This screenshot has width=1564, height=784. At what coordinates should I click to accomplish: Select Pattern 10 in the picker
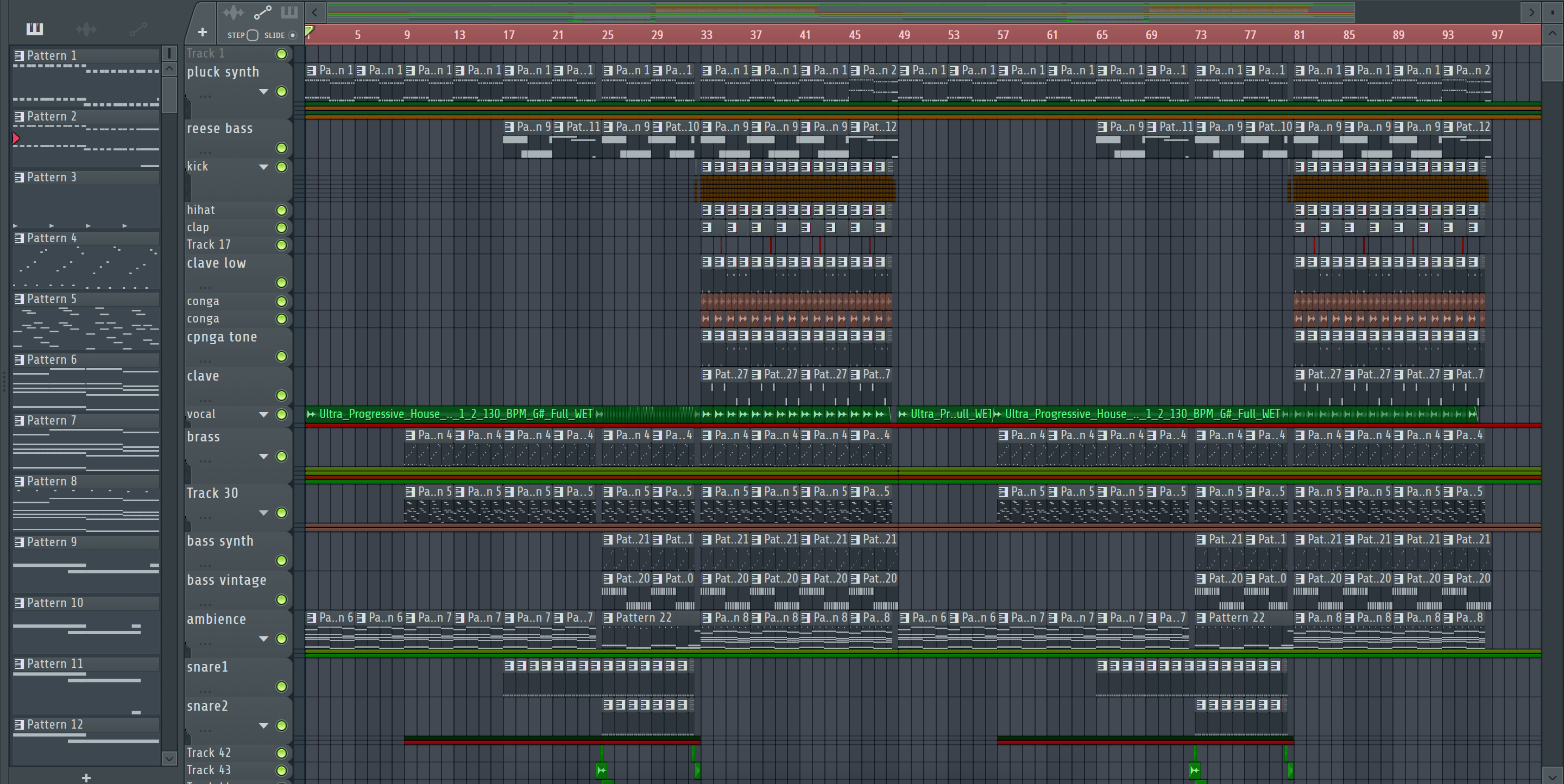point(86,603)
